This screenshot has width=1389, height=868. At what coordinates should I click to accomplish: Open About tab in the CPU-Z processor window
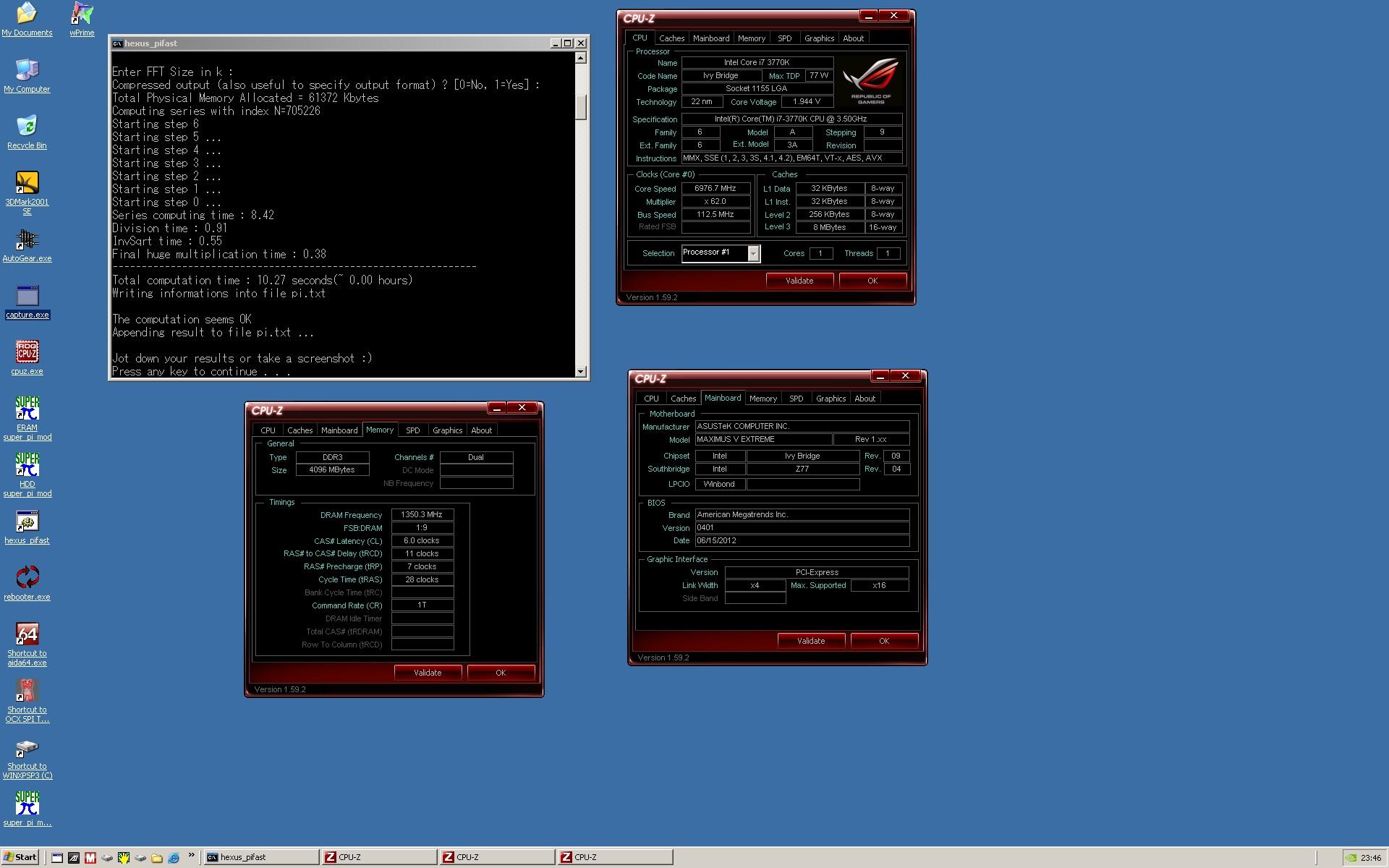[x=854, y=38]
